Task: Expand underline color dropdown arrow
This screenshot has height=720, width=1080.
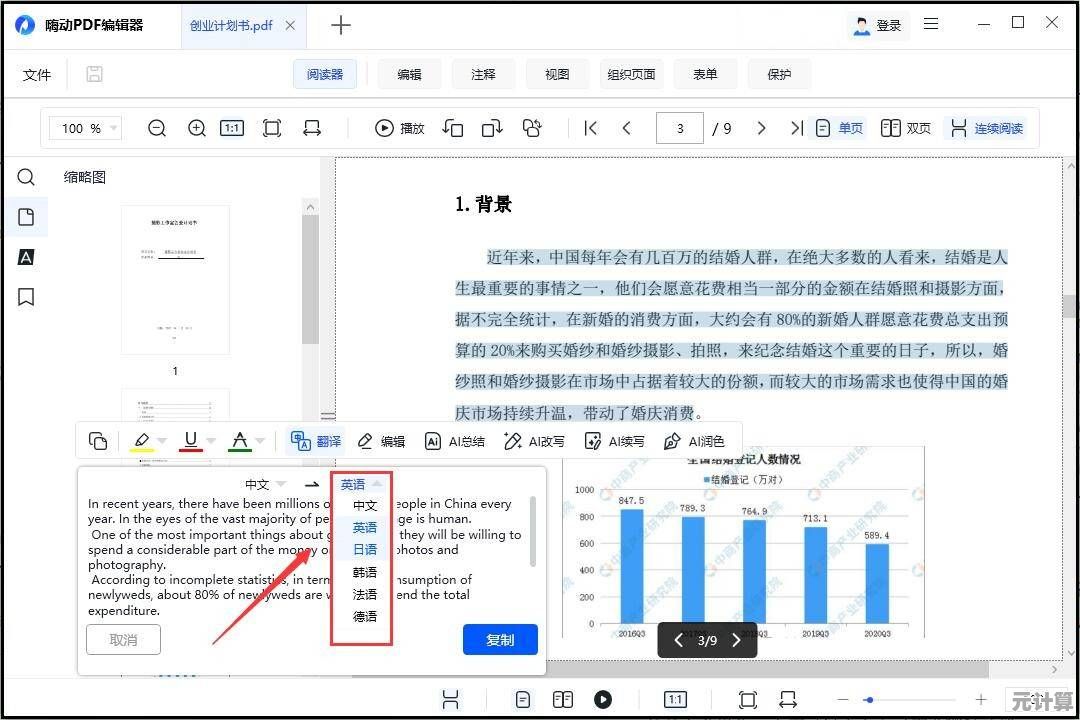Action: 211,441
